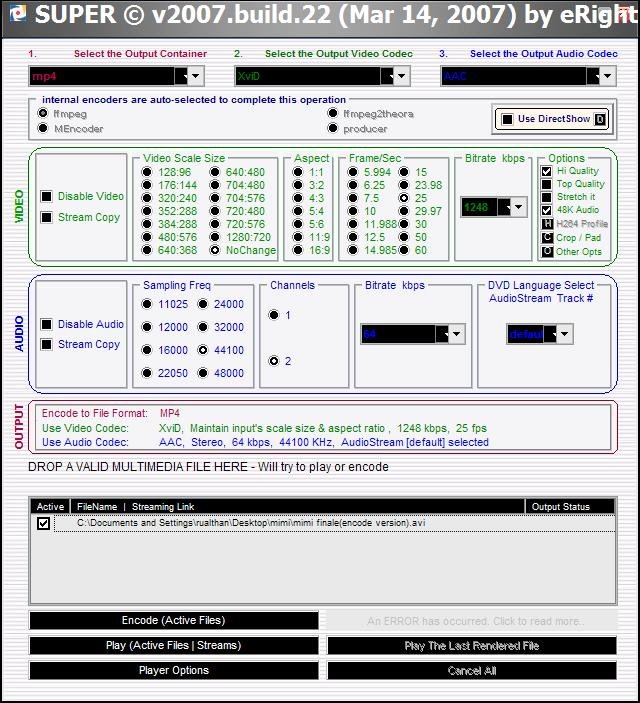
Task: Click the ERROR has occurred message
Action: (x=472, y=621)
